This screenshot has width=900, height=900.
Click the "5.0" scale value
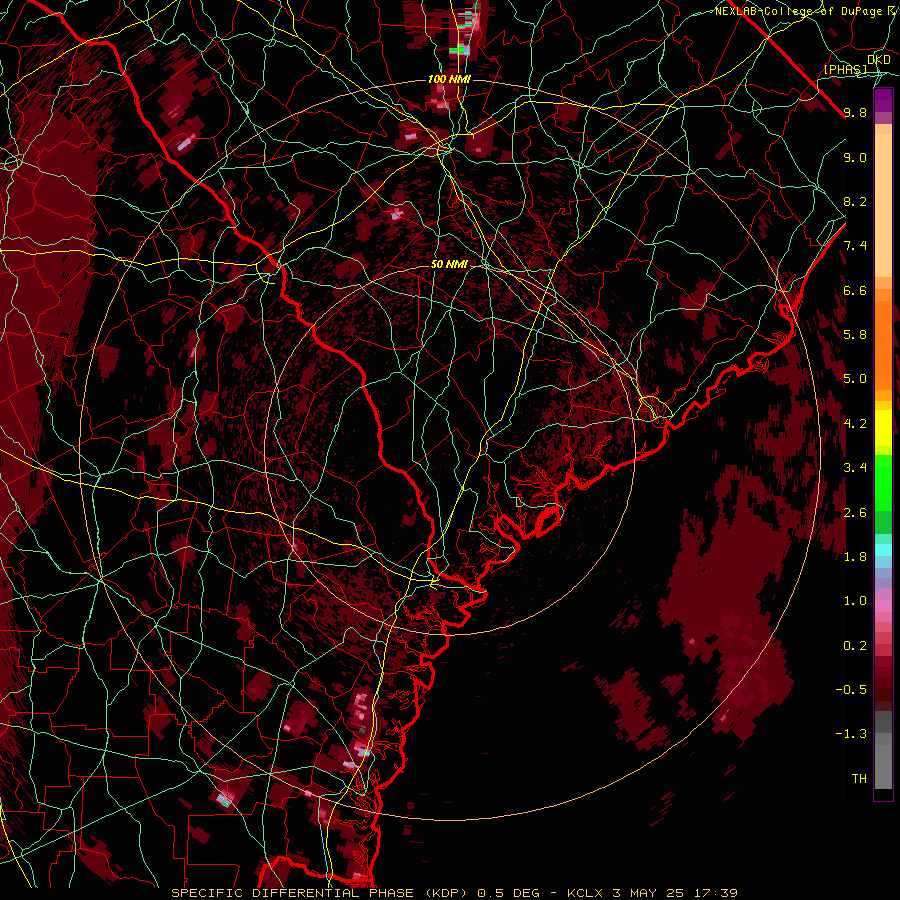pyautogui.click(x=855, y=379)
